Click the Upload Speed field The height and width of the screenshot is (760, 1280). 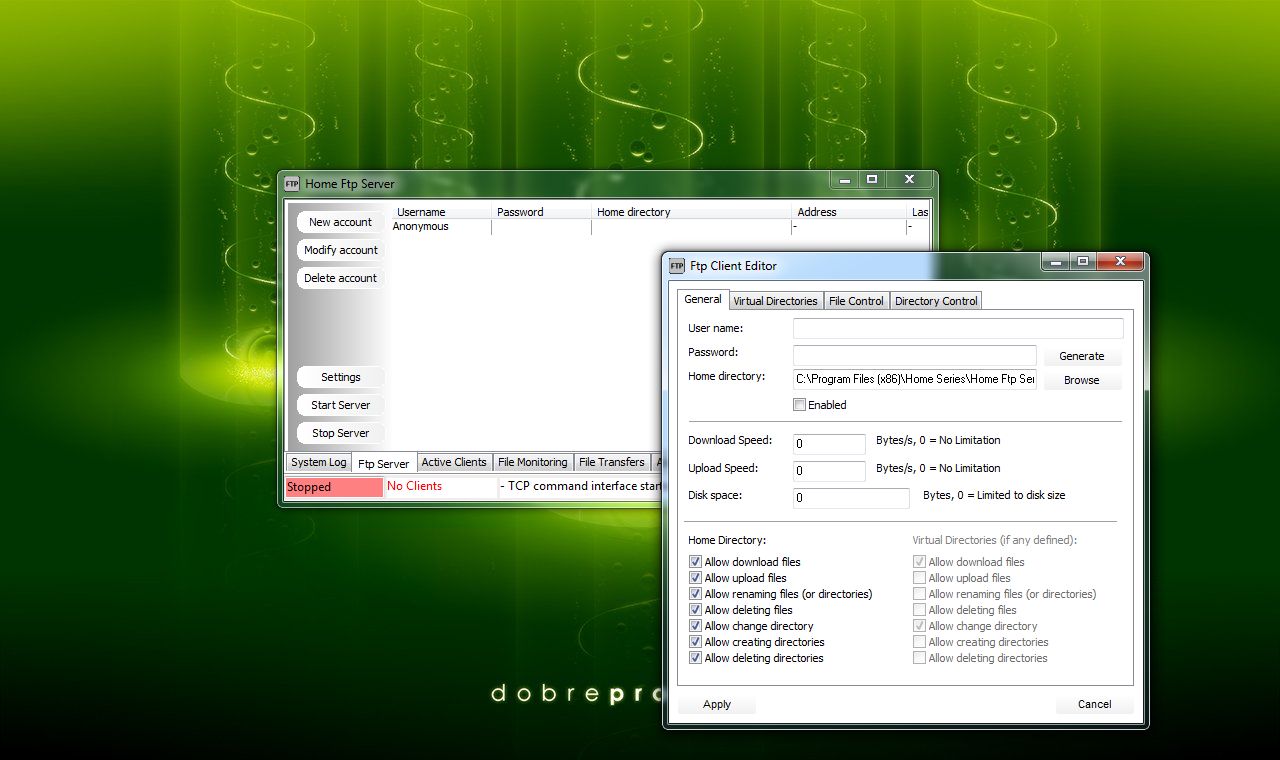pyautogui.click(x=829, y=470)
